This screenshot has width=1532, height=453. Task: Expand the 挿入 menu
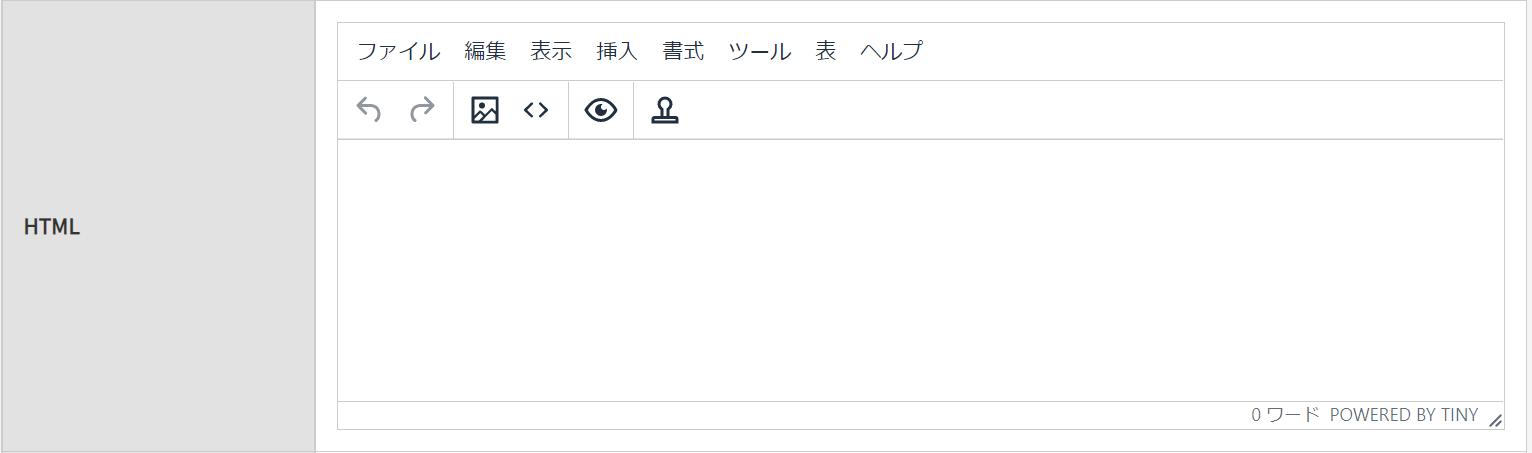coord(617,51)
